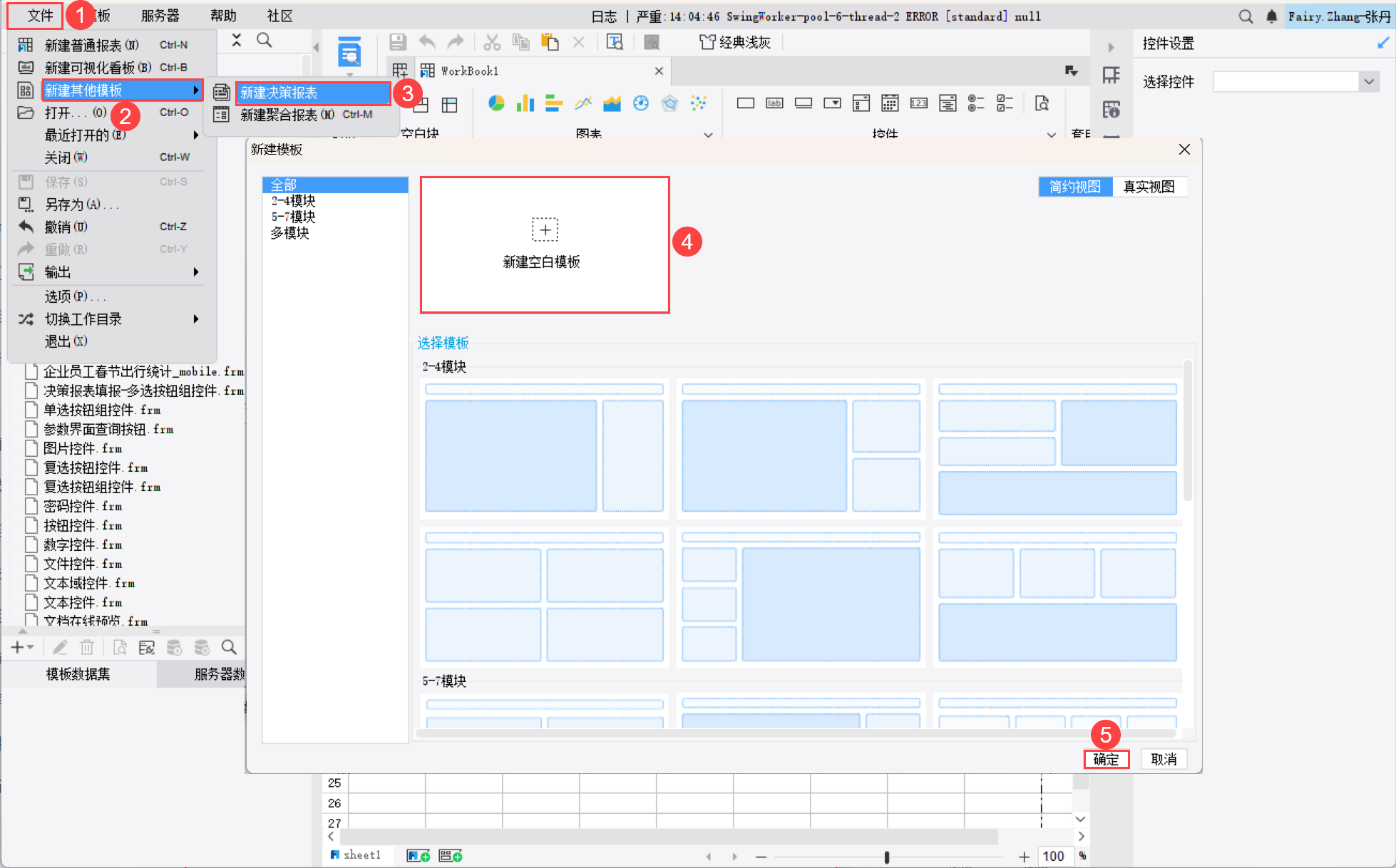Click the pie chart icon in the toolbar
Viewport: 1396px width, 868px height.
tap(496, 104)
